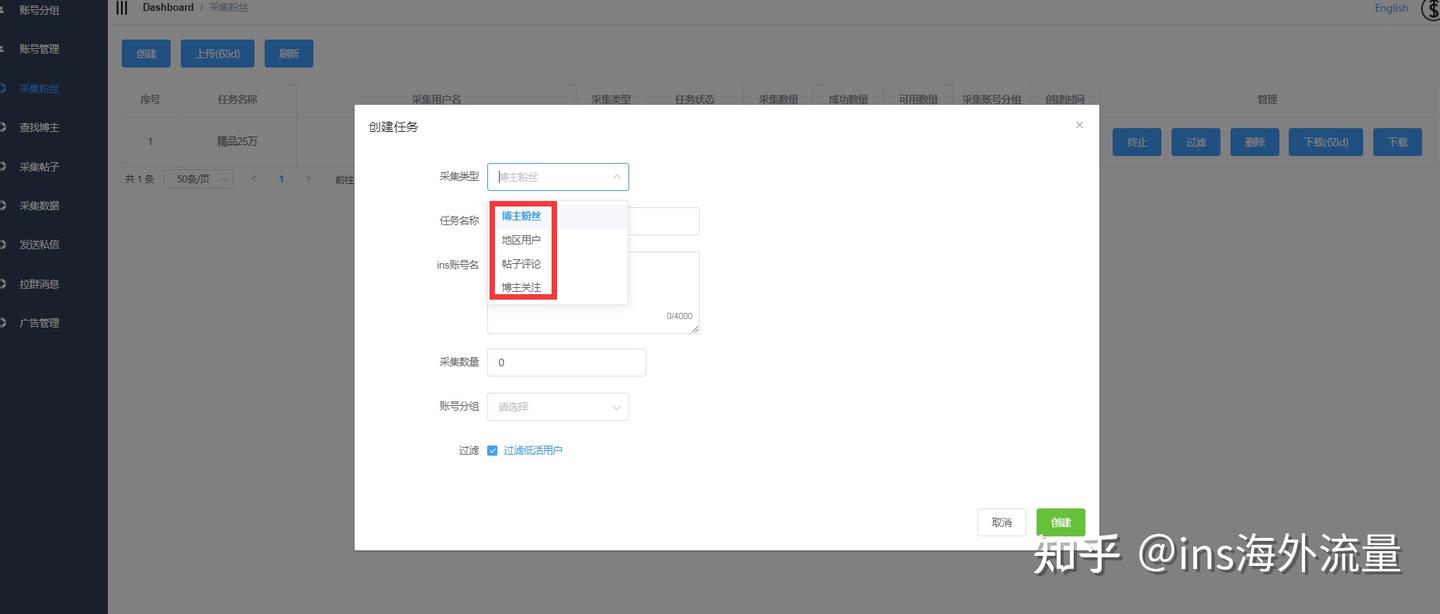This screenshot has height=614, width=1440.
Task: Click the rightmost 下载 button in row
Action: (1398, 142)
